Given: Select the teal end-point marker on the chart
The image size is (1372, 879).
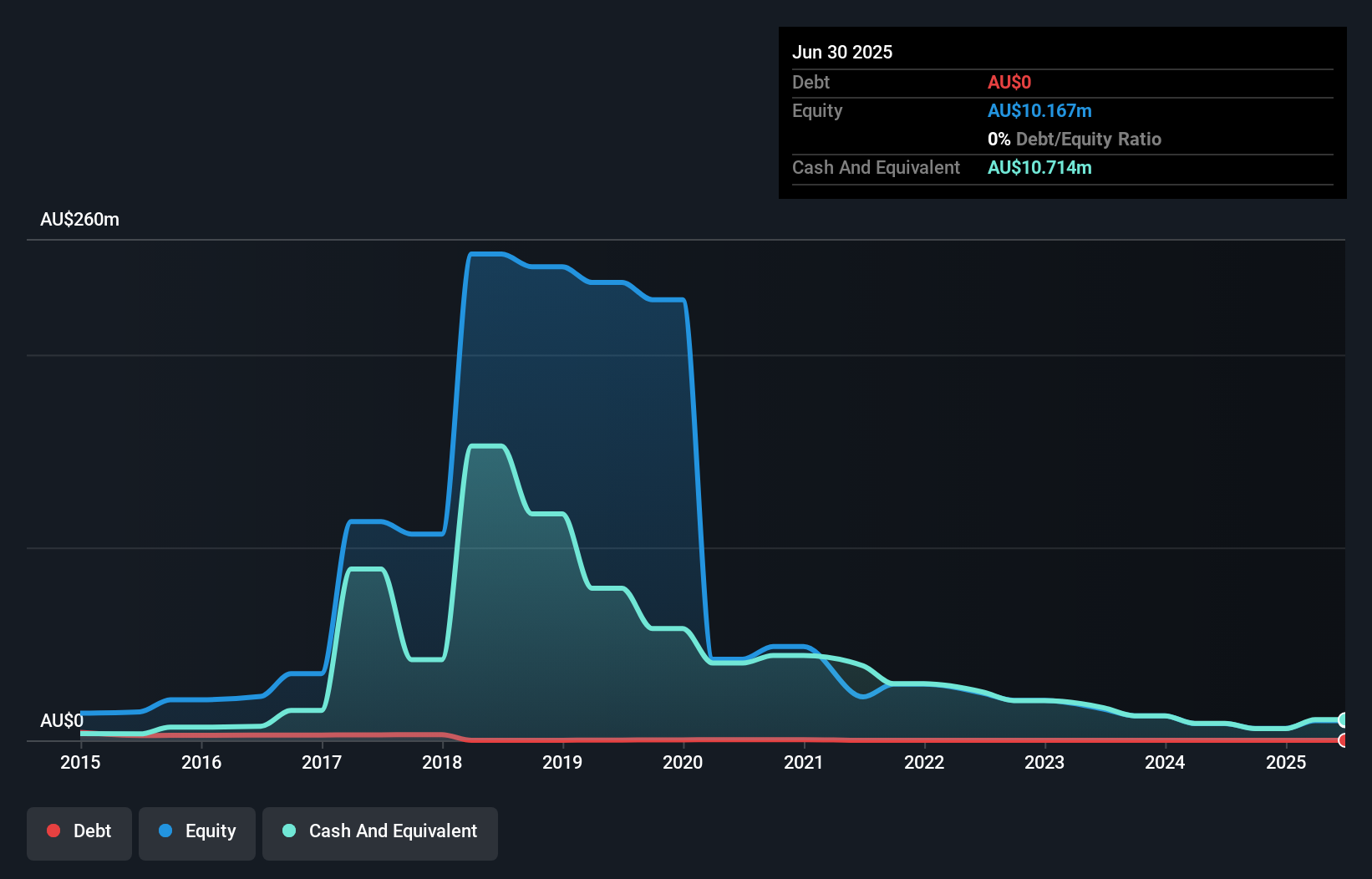Looking at the screenshot, I should pos(1344,720).
